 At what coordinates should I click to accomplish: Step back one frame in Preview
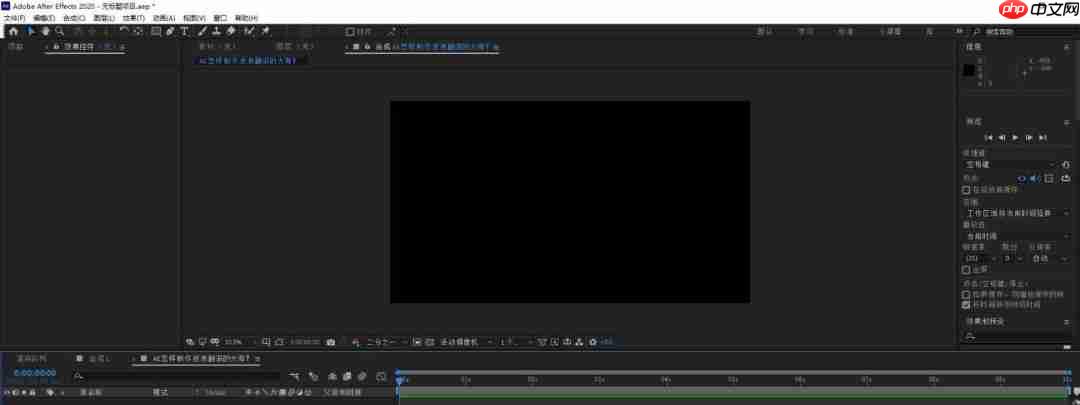pyautogui.click(x=1002, y=138)
